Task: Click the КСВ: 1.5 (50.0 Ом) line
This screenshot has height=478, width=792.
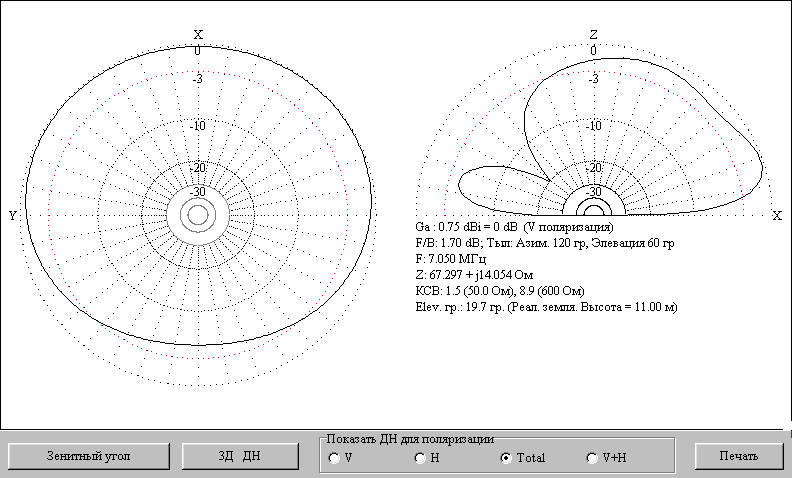Action: 500,291
